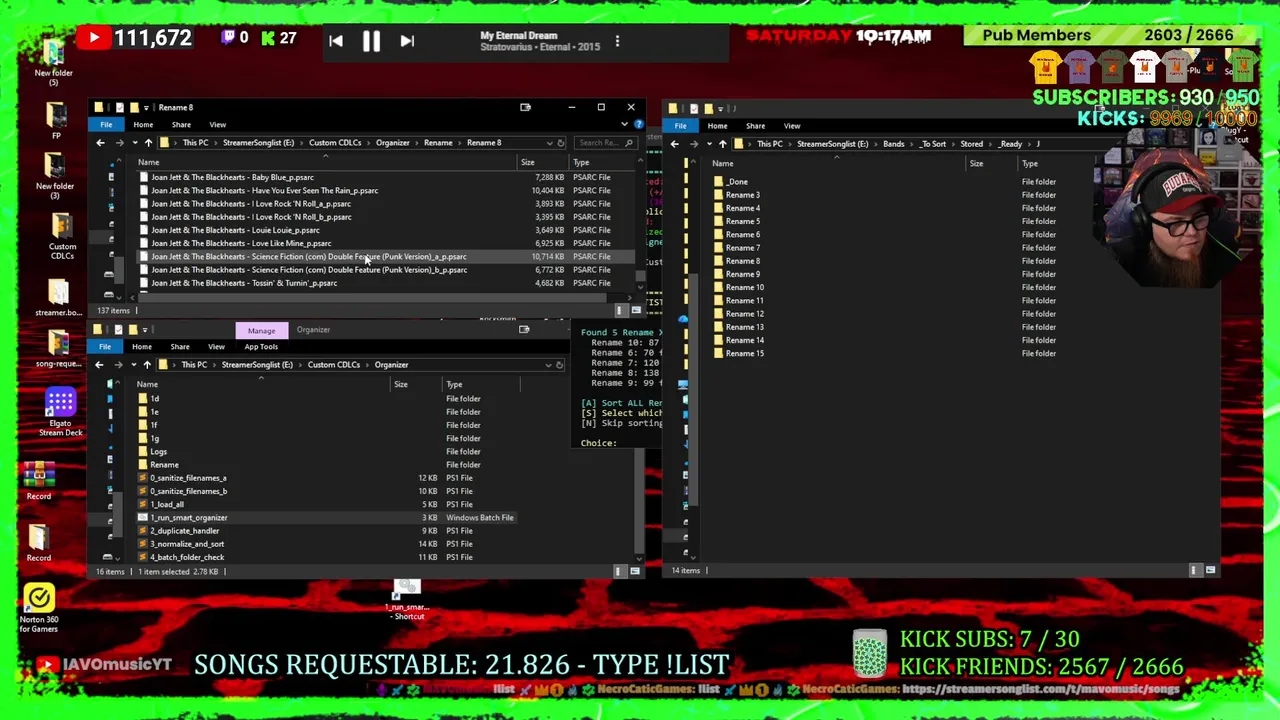
Task: Open Home tab in Rename 8 window
Action: pyautogui.click(x=143, y=125)
